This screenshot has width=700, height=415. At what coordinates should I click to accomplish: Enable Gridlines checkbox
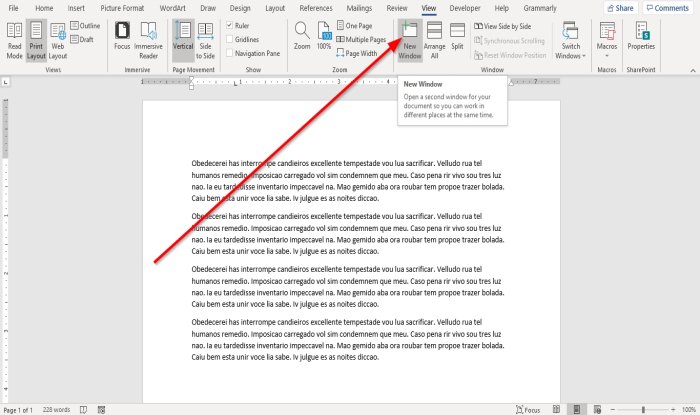[x=242, y=39]
